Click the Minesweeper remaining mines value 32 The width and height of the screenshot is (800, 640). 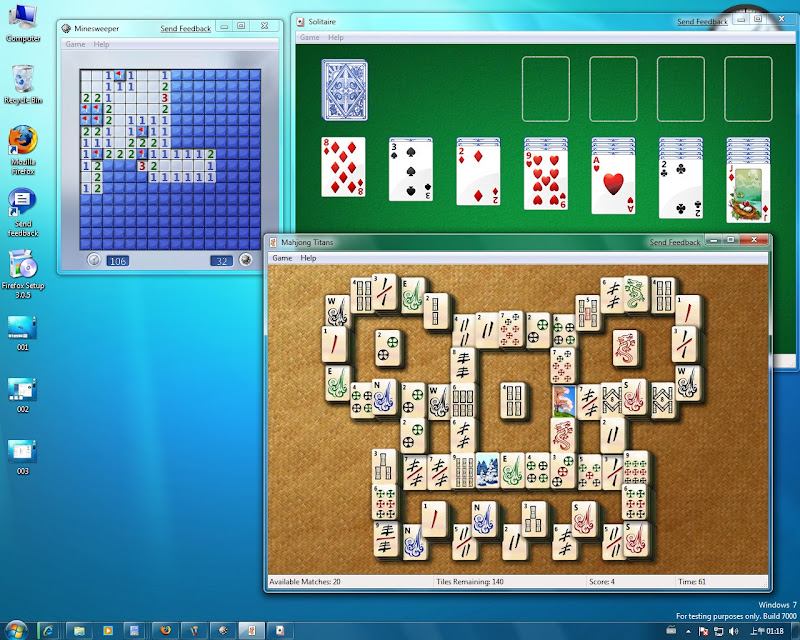[221, 261]
